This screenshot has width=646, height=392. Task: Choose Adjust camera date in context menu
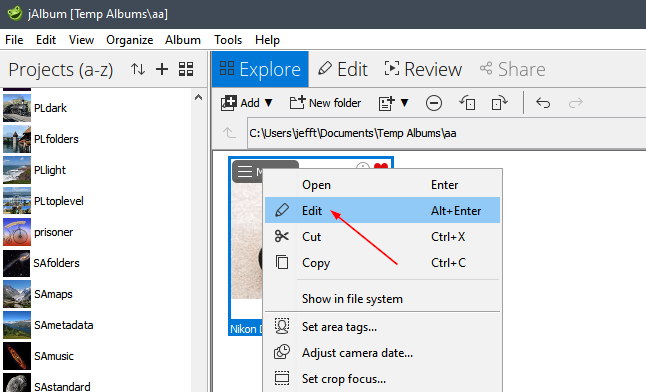382,353
